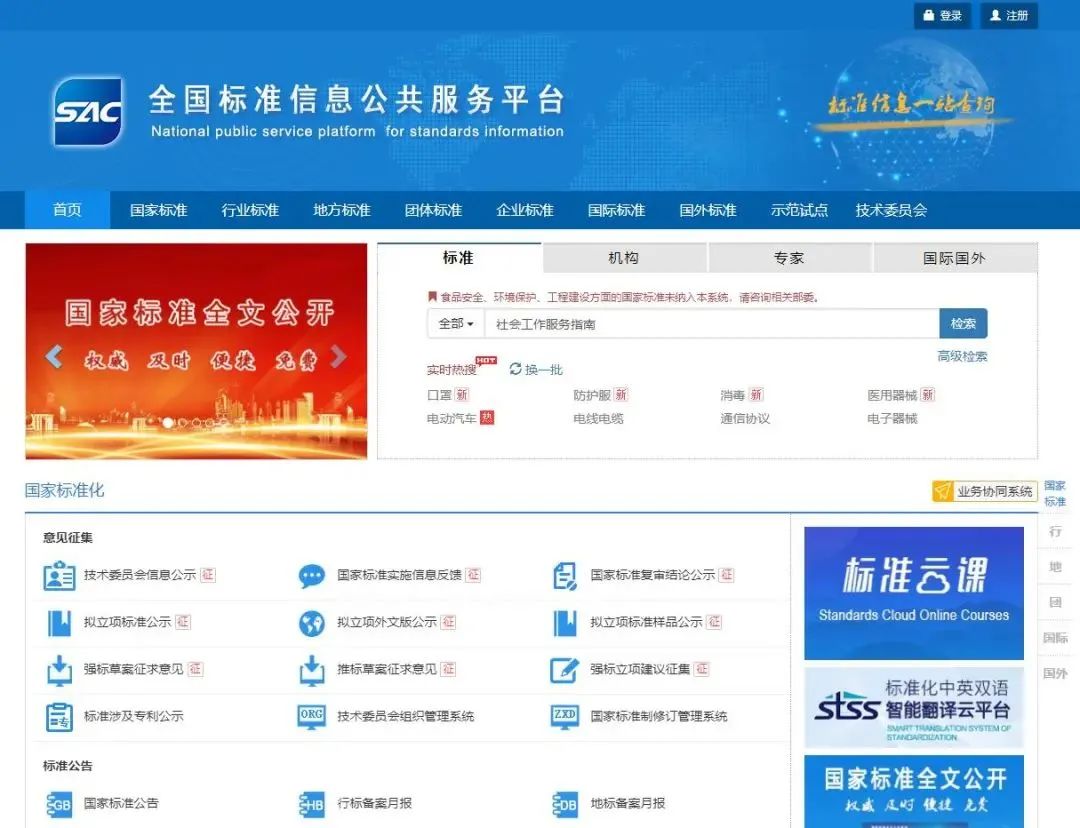The width and height of the screenshot is (1080, 828).
Task: Open the 国际标准 navigation menu
Action: 616,210
